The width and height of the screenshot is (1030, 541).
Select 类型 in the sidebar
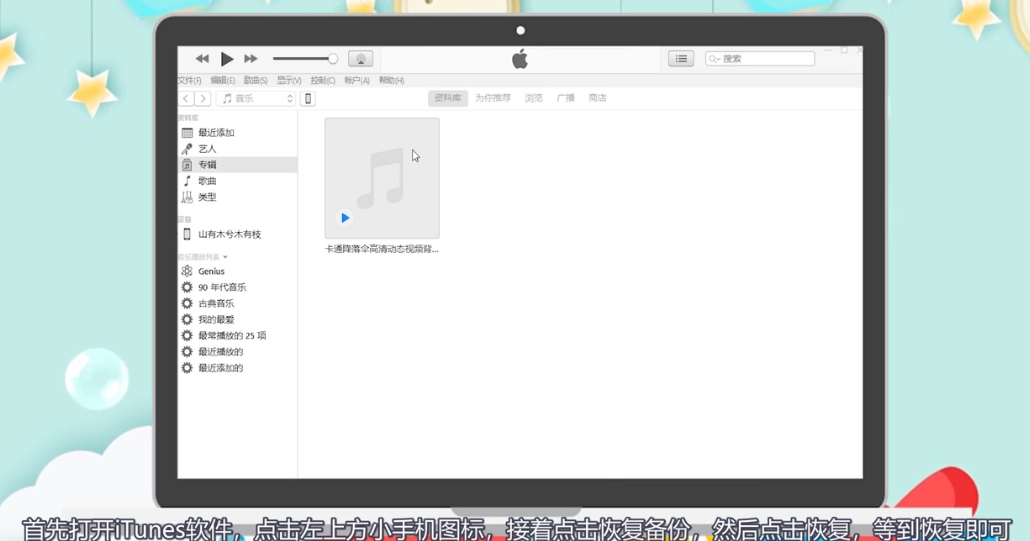(238, 197)
